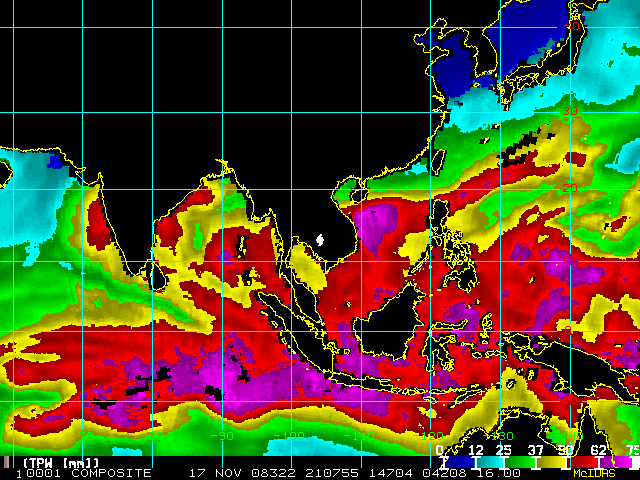The image size is (640, 480).
Task: Click the yellow "McIDAS" label
Action: (x=594, y=473)
